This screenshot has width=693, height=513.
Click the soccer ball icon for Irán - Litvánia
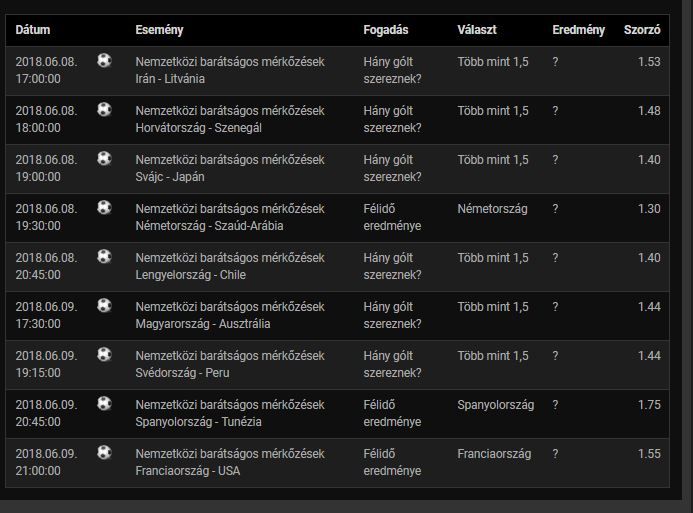(x=104, y=61)
